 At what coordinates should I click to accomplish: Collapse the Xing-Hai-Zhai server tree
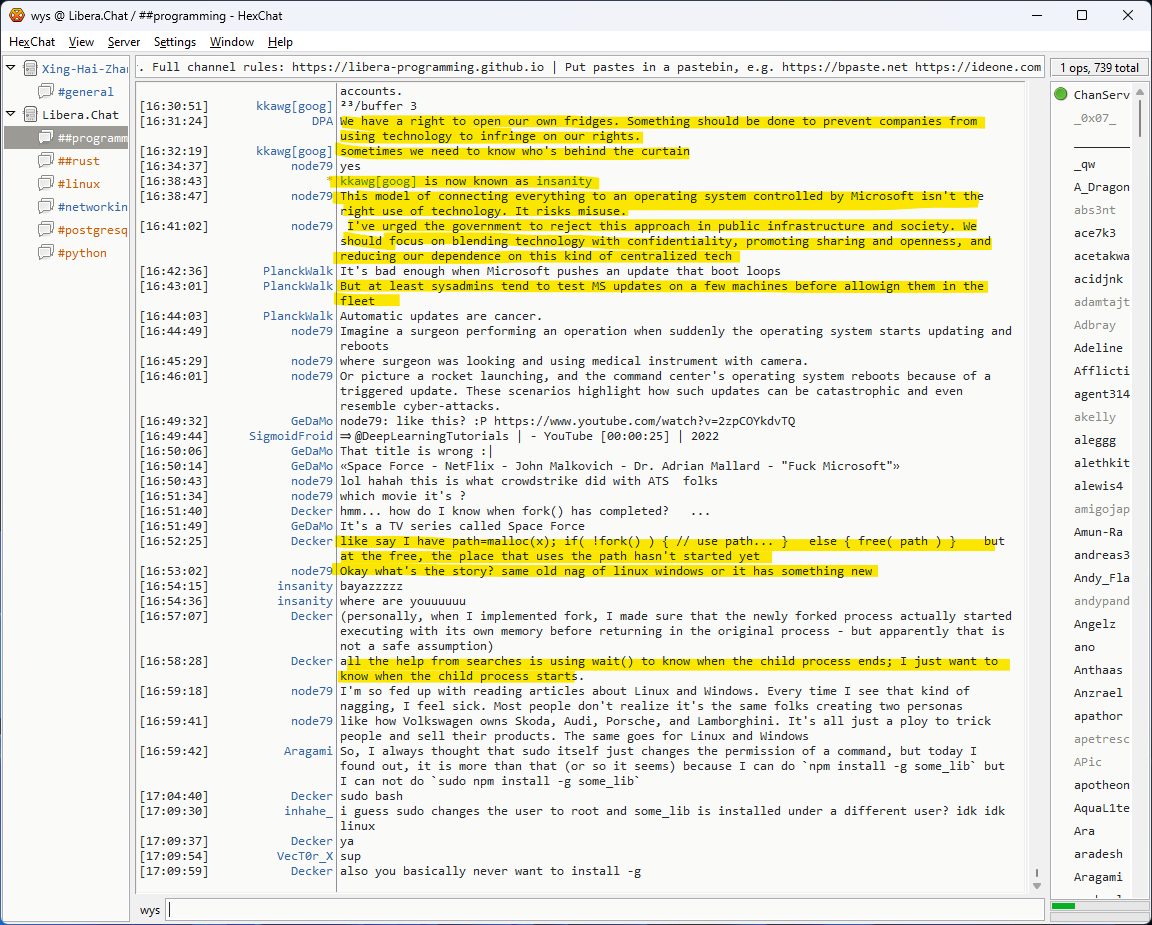(x=11, y=69)
